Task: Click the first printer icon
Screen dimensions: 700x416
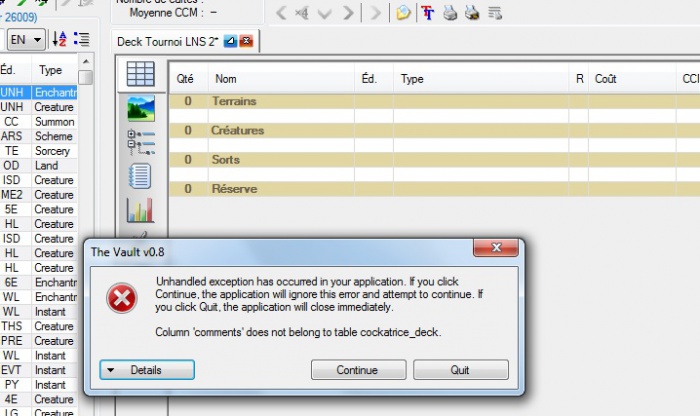Action: coord(450,13)
